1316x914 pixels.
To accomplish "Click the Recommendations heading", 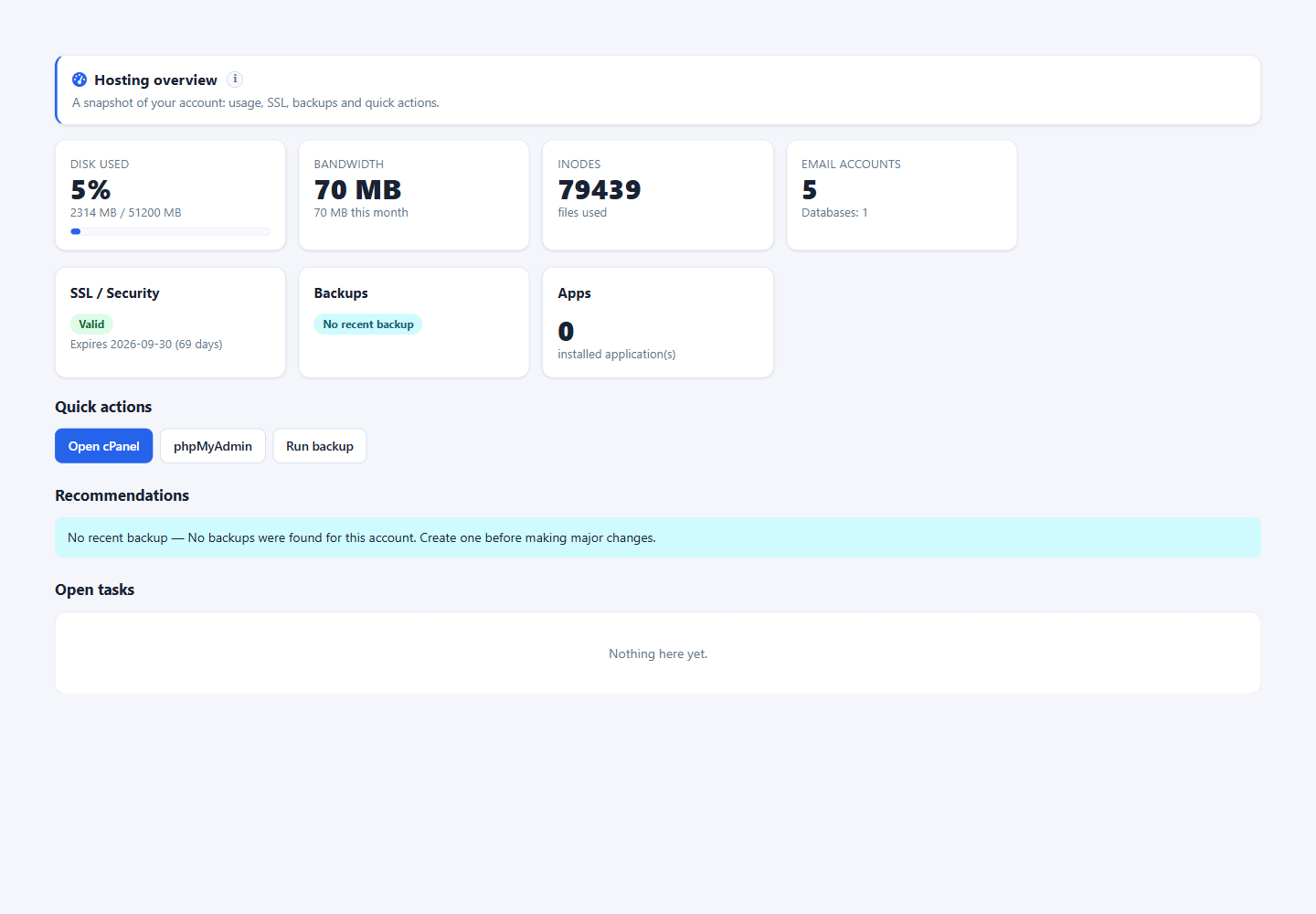I will point(122,495).
